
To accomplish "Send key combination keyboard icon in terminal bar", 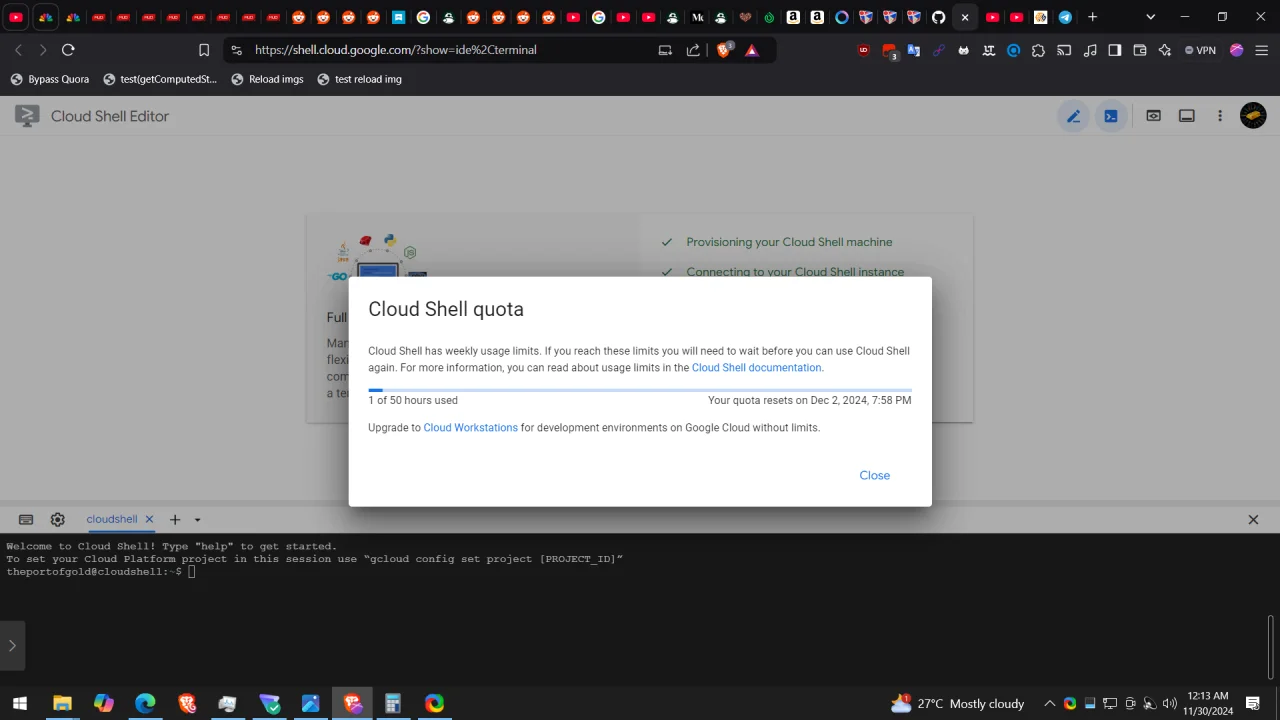I will 26,520.
